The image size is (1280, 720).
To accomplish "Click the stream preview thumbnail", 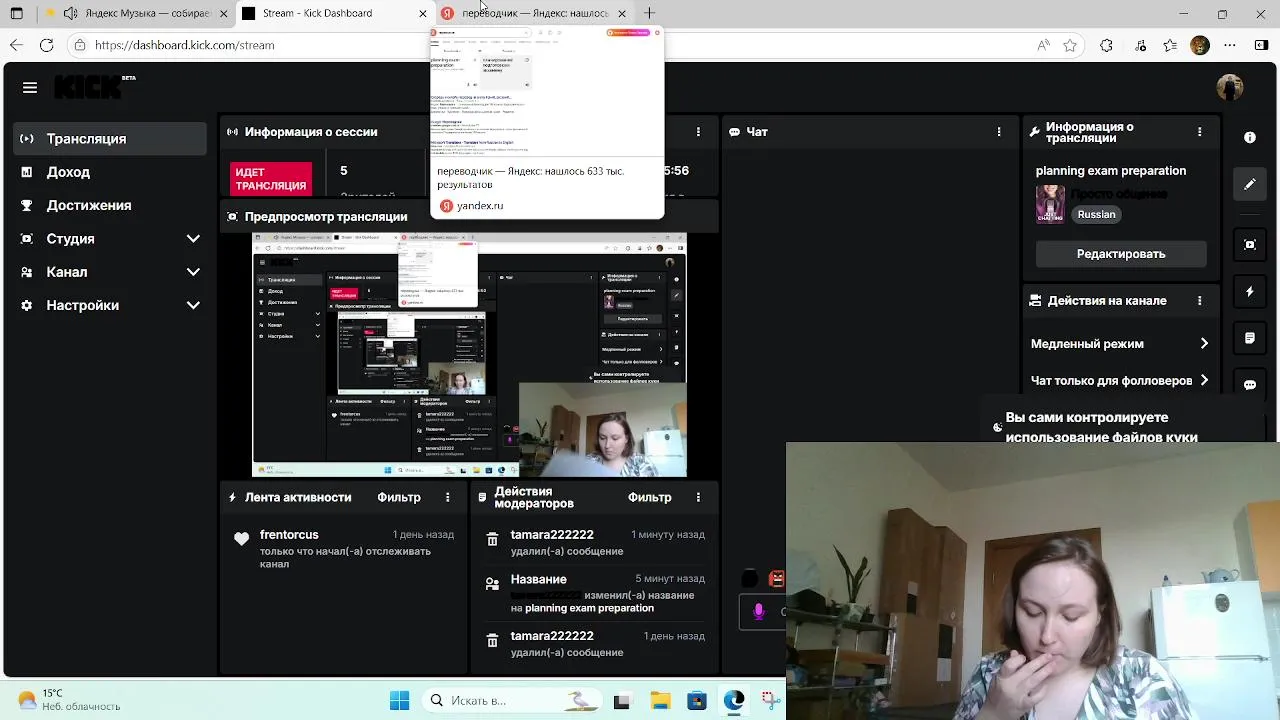I will pos(469,355).
